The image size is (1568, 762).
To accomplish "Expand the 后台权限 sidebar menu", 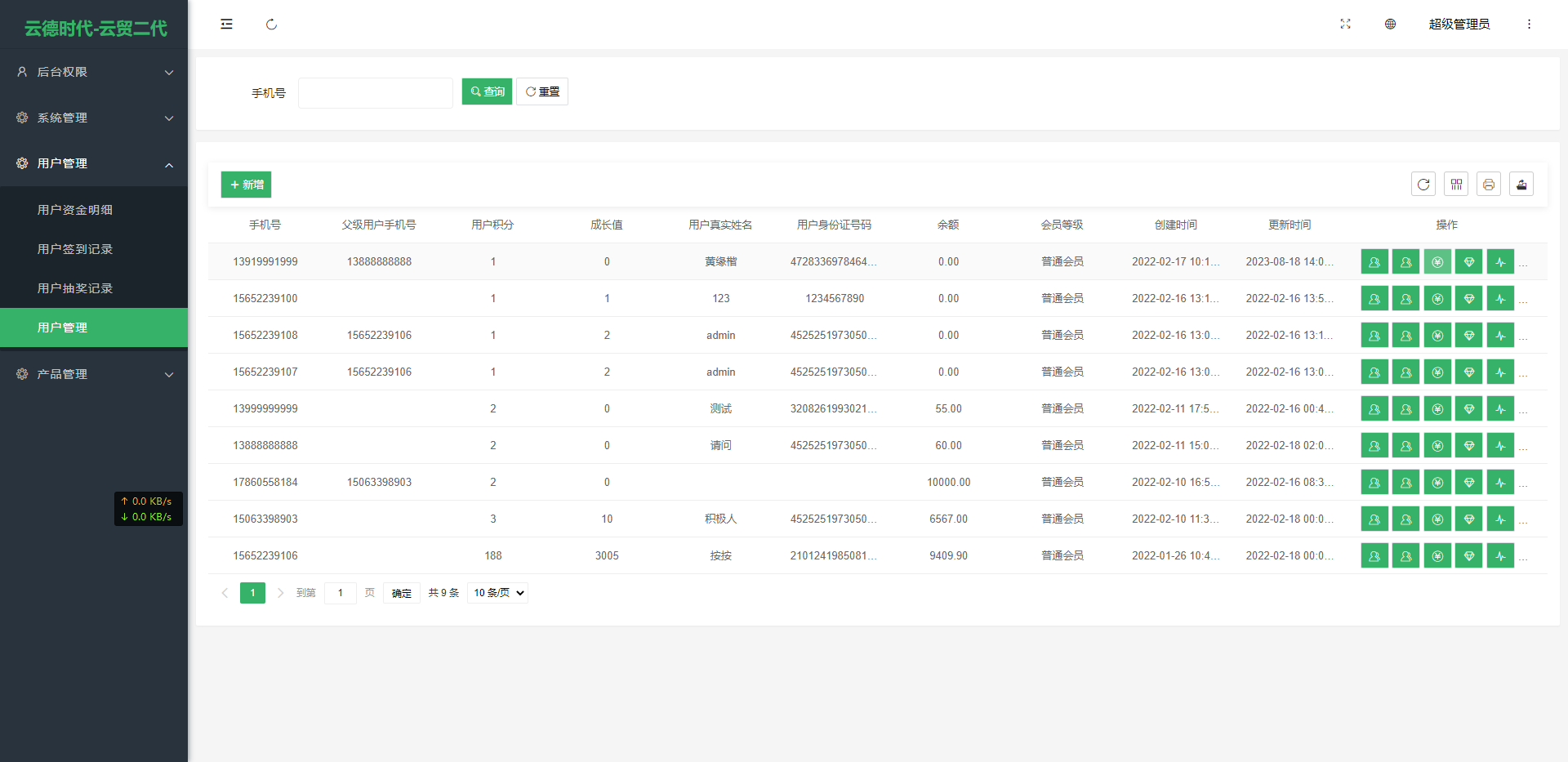I will click(x=94, y=72).
